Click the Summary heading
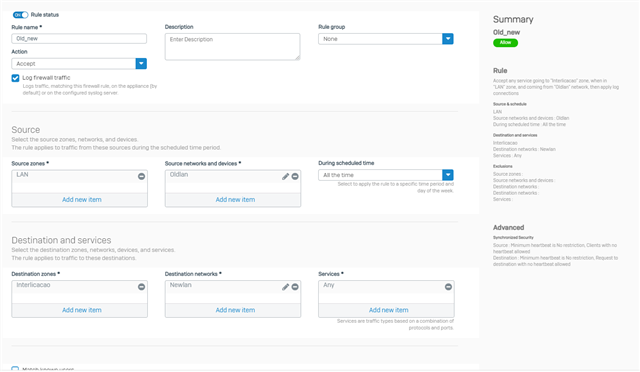Viewport: 640px width, 372px height. point(513,19)
